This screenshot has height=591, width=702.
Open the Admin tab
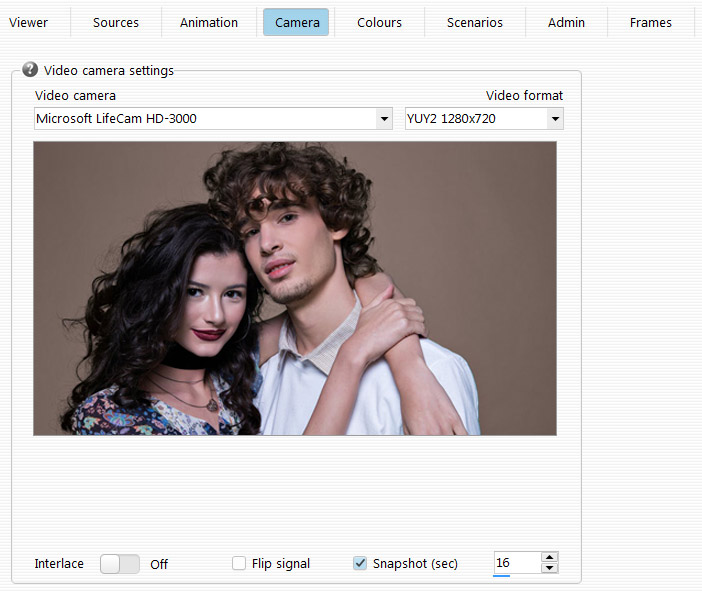pyautogui.click(x=566, y=22)
